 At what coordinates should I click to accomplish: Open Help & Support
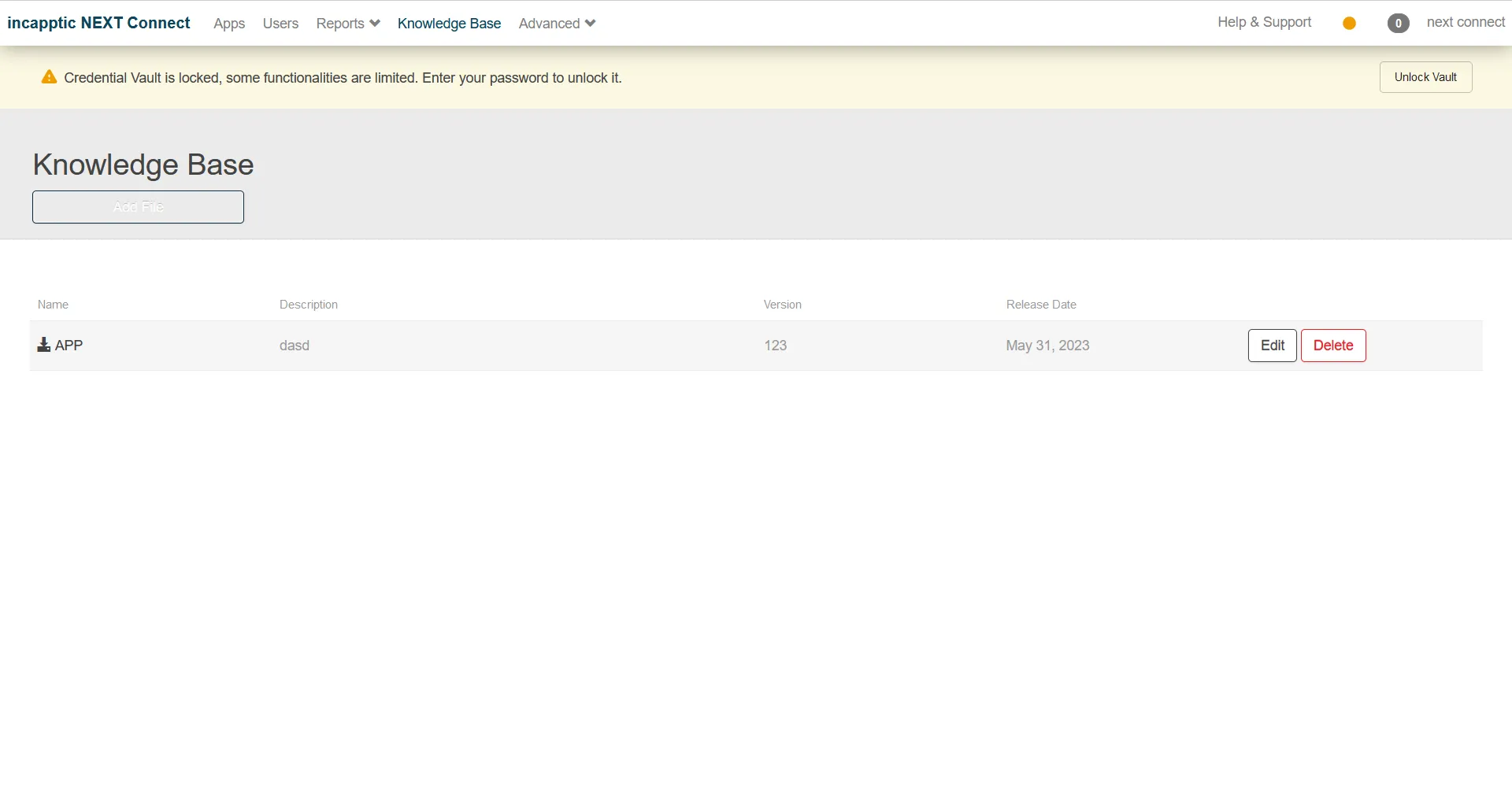(x=1265, y=22)
